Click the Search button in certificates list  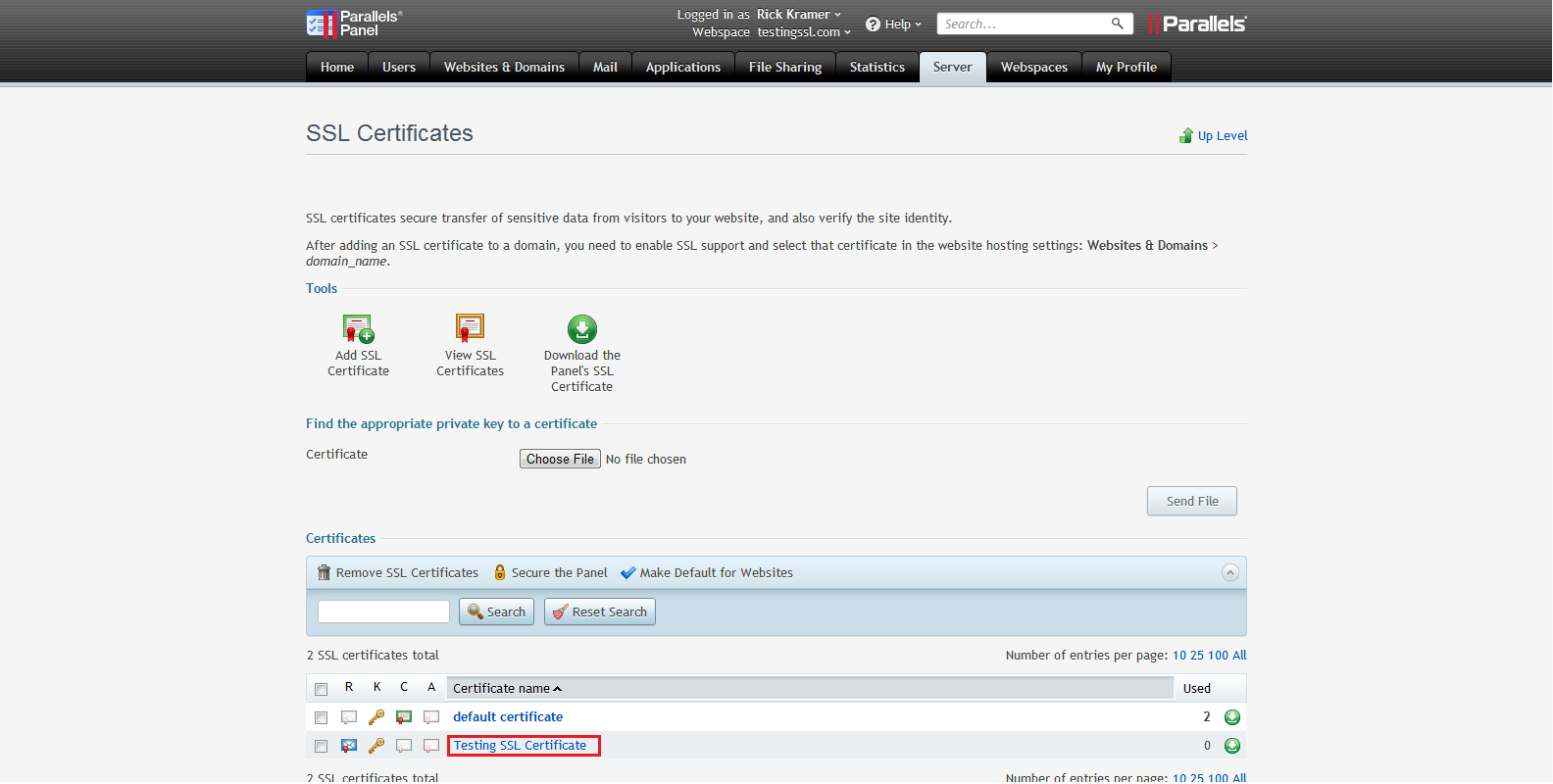pyautogui.click(x=496, y=612)
